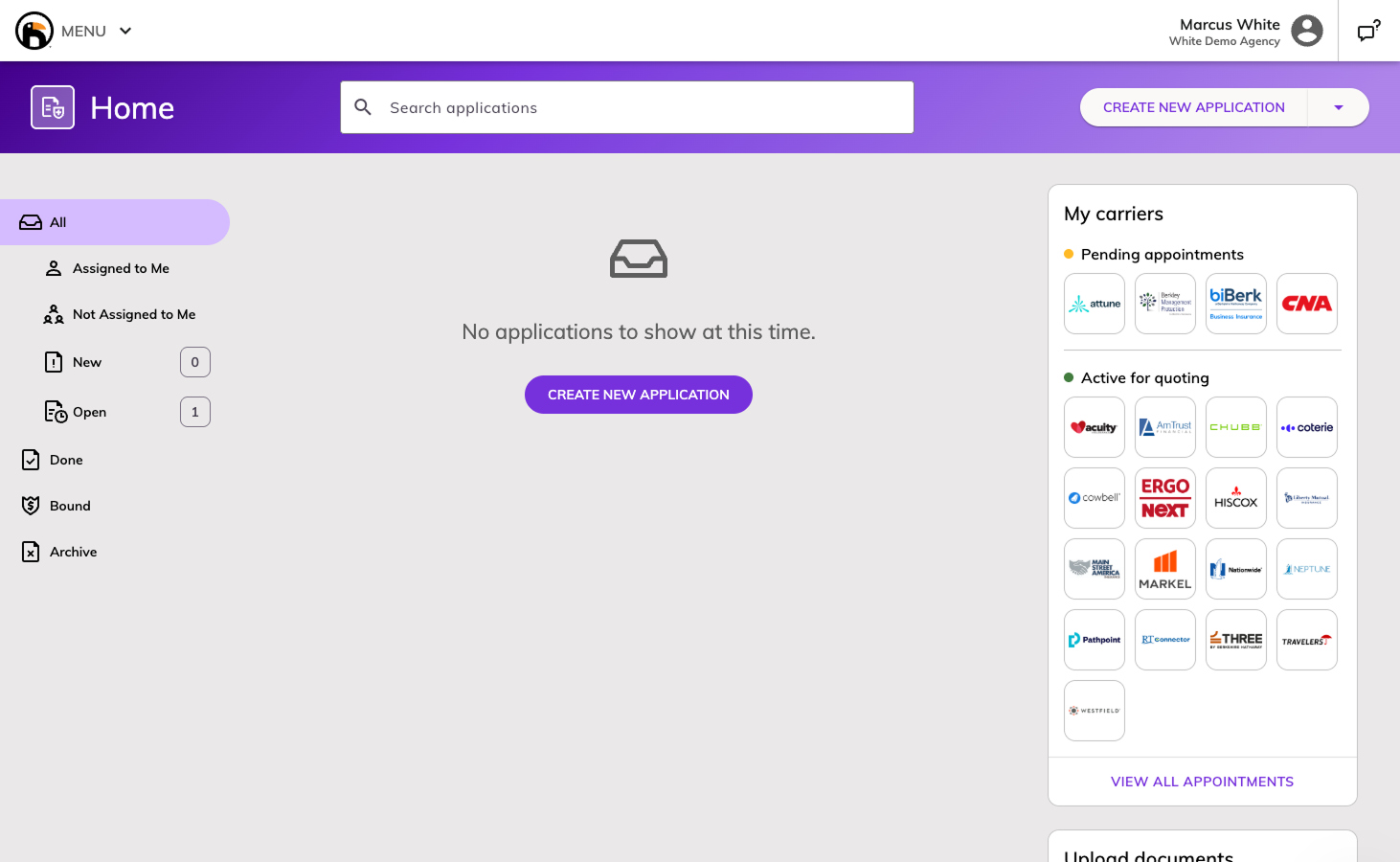Expand the MENU dropdown chevron
The width and height of the screenshot is (1400, 862).
coord(125,31)
